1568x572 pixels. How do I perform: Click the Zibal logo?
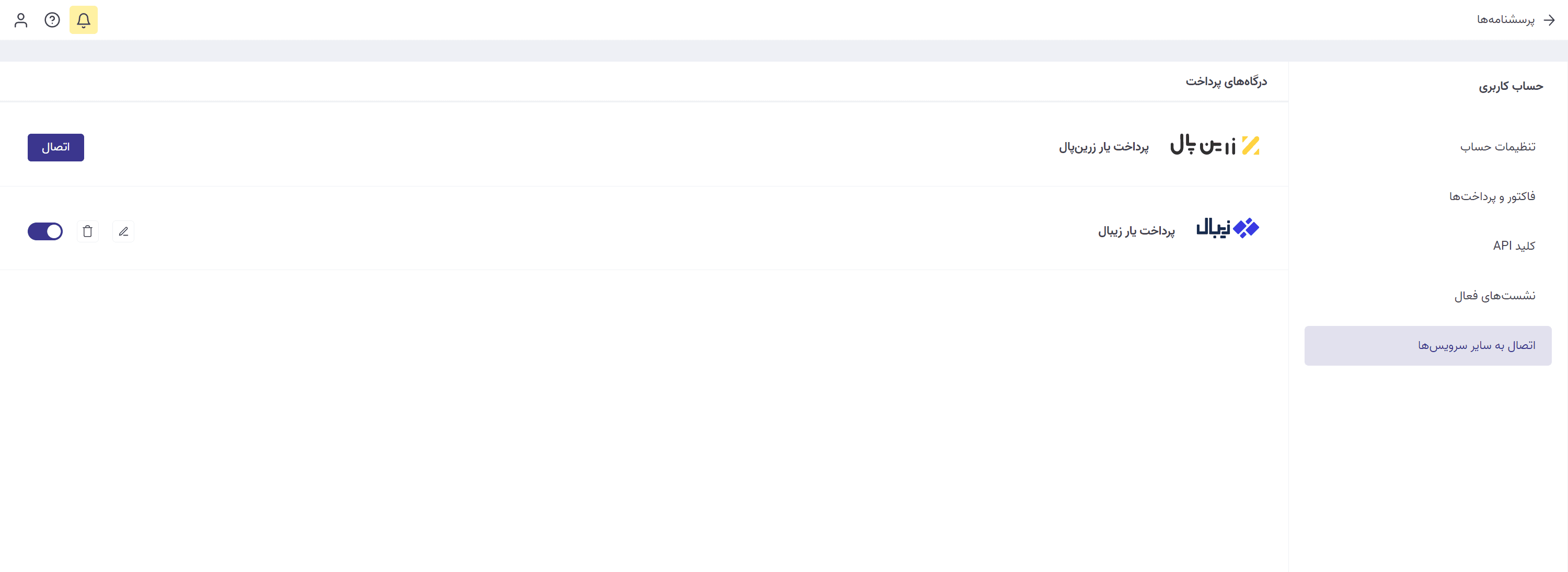coord(1227,228)
